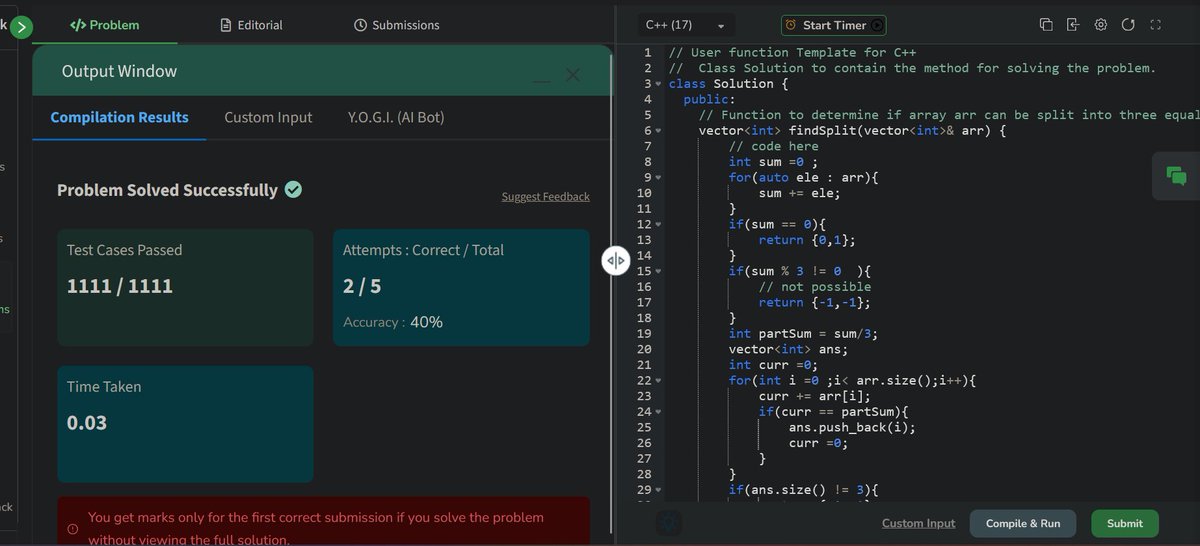The image size is (1200, 546).
Task: Click the Start Timer button
Action: pyautogui.click(x=833, y=25)
